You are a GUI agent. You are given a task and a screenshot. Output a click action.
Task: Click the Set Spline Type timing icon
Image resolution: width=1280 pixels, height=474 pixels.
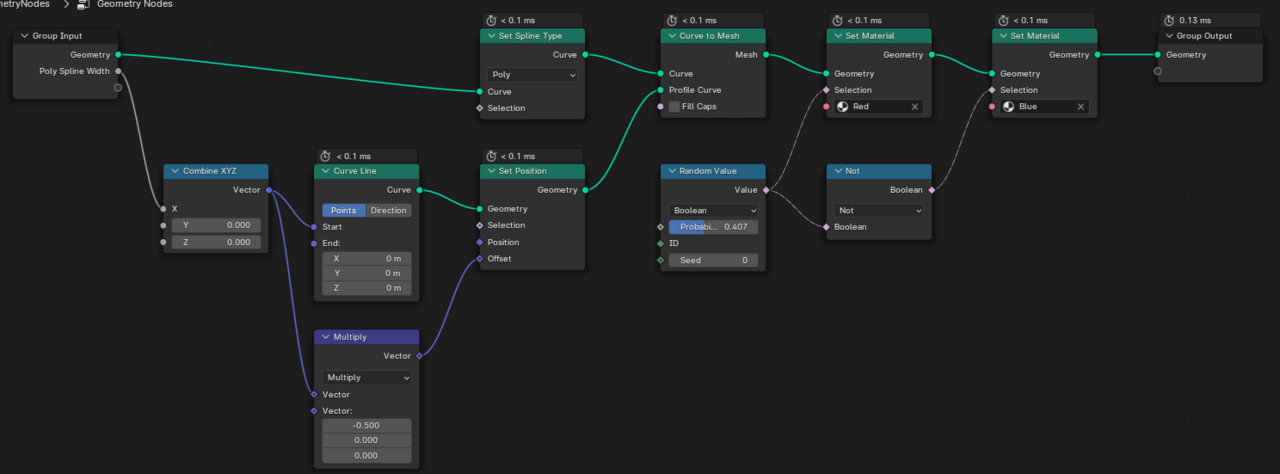pos(490,20)
